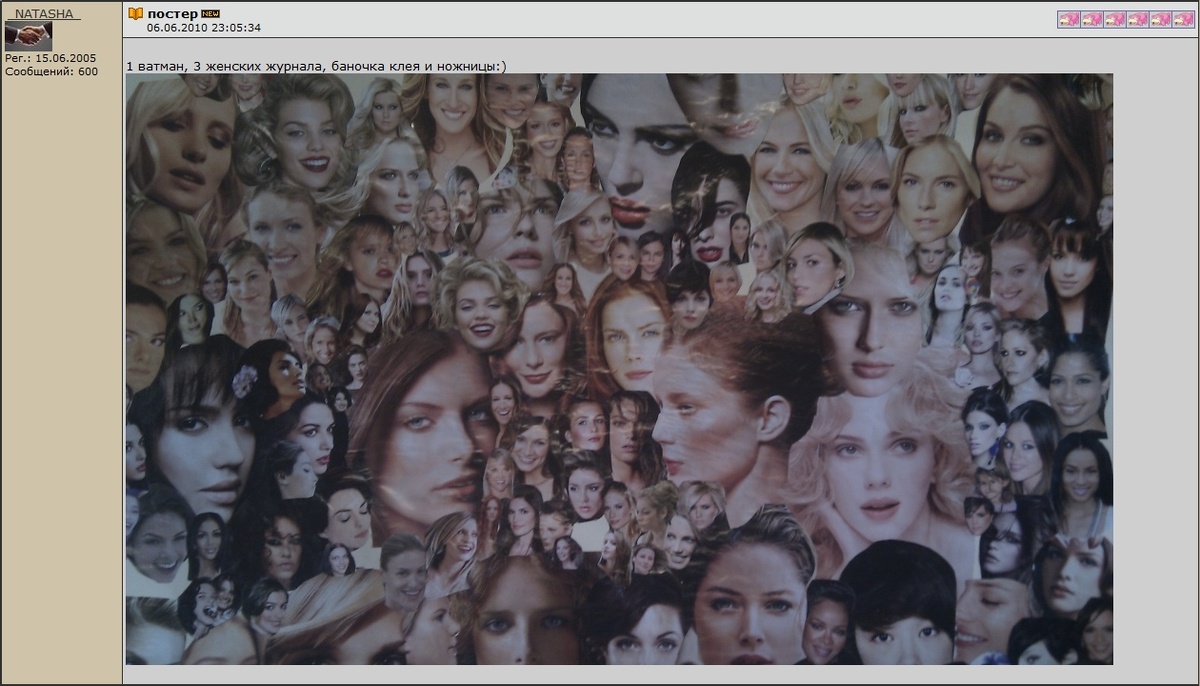Click the rightmost pink icon in post header

click(x=1184, y=19)
